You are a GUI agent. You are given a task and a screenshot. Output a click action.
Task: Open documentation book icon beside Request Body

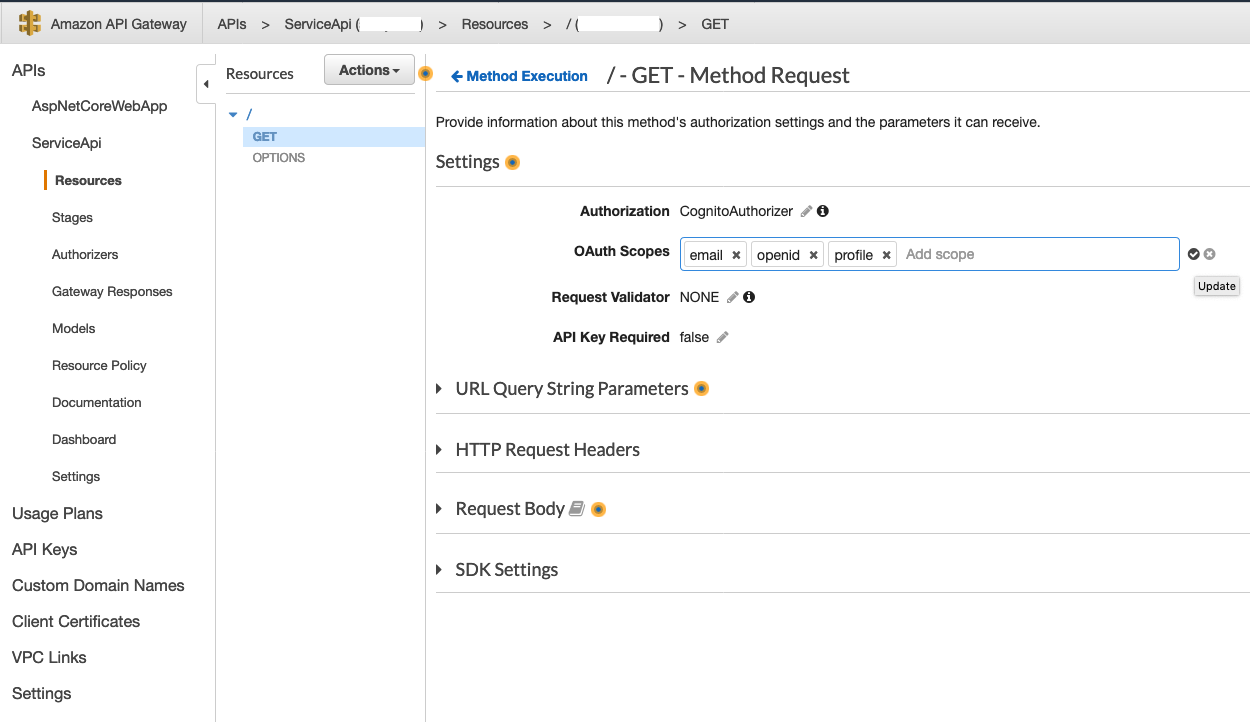pyautogui.click(x=576, y=509)
